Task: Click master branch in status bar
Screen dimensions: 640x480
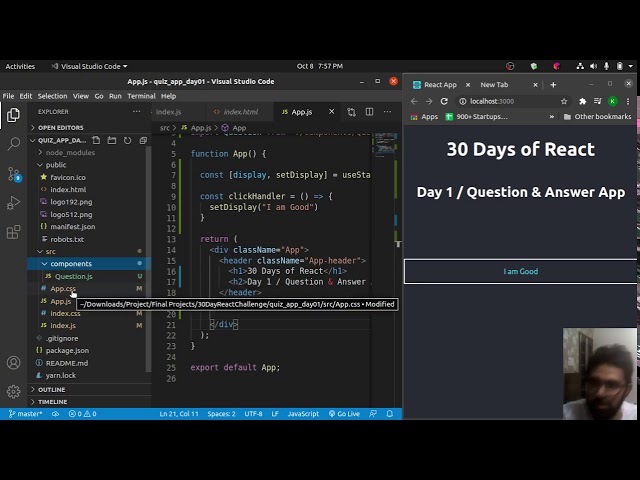Action: coord(25,413)
